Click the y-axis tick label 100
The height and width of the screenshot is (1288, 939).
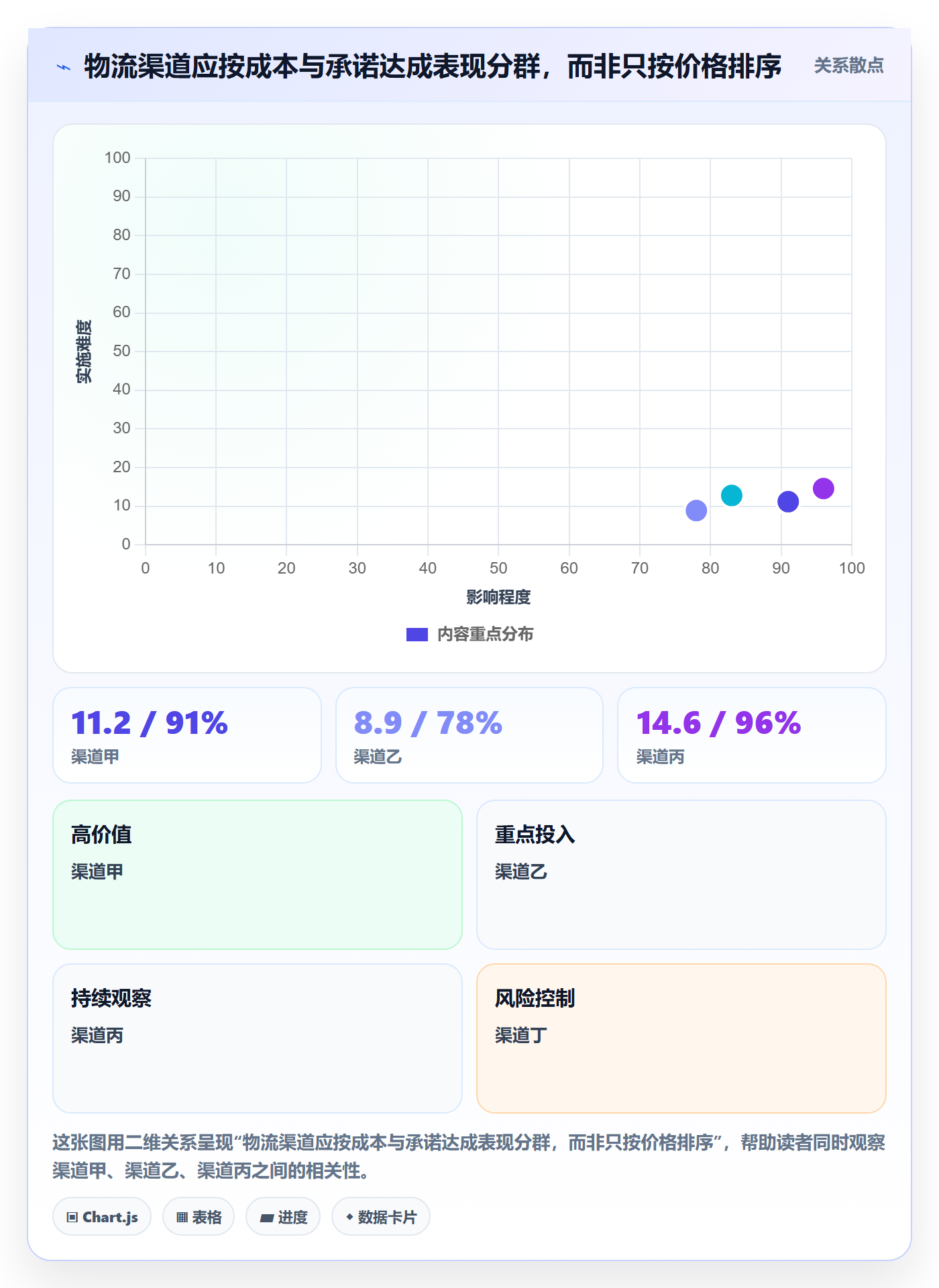(117, 158)
